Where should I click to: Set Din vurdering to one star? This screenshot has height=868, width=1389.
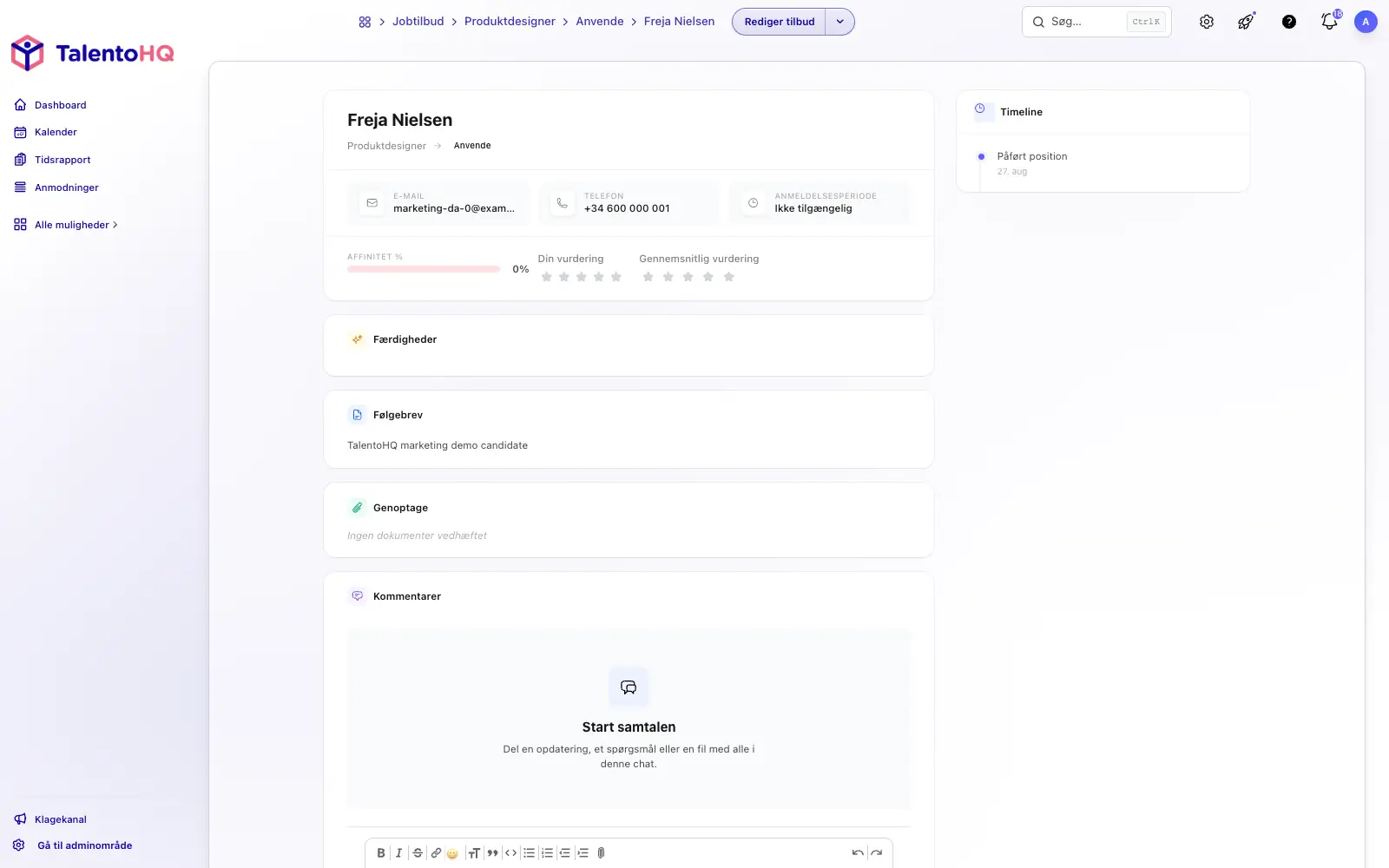[547, 277]
